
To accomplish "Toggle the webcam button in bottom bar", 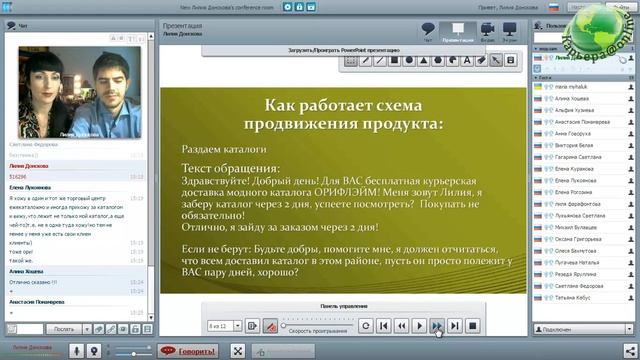I will (x=94, y=351).
